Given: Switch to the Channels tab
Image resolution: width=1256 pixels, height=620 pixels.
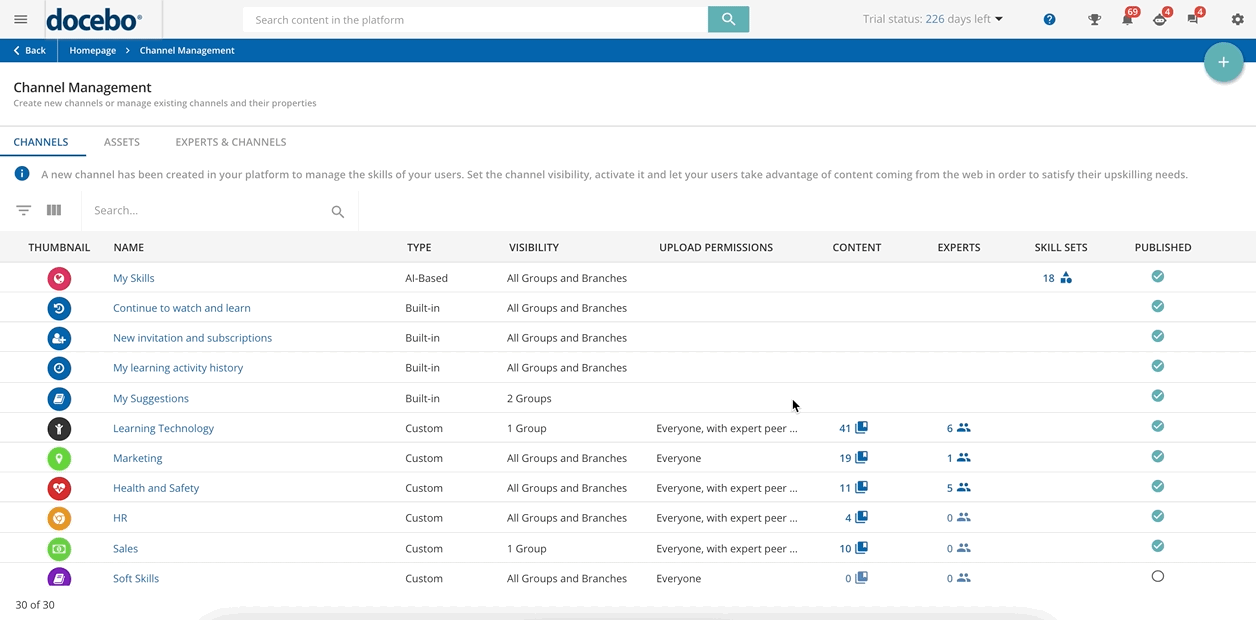Looking at the screenshot, I should point(41,142).
